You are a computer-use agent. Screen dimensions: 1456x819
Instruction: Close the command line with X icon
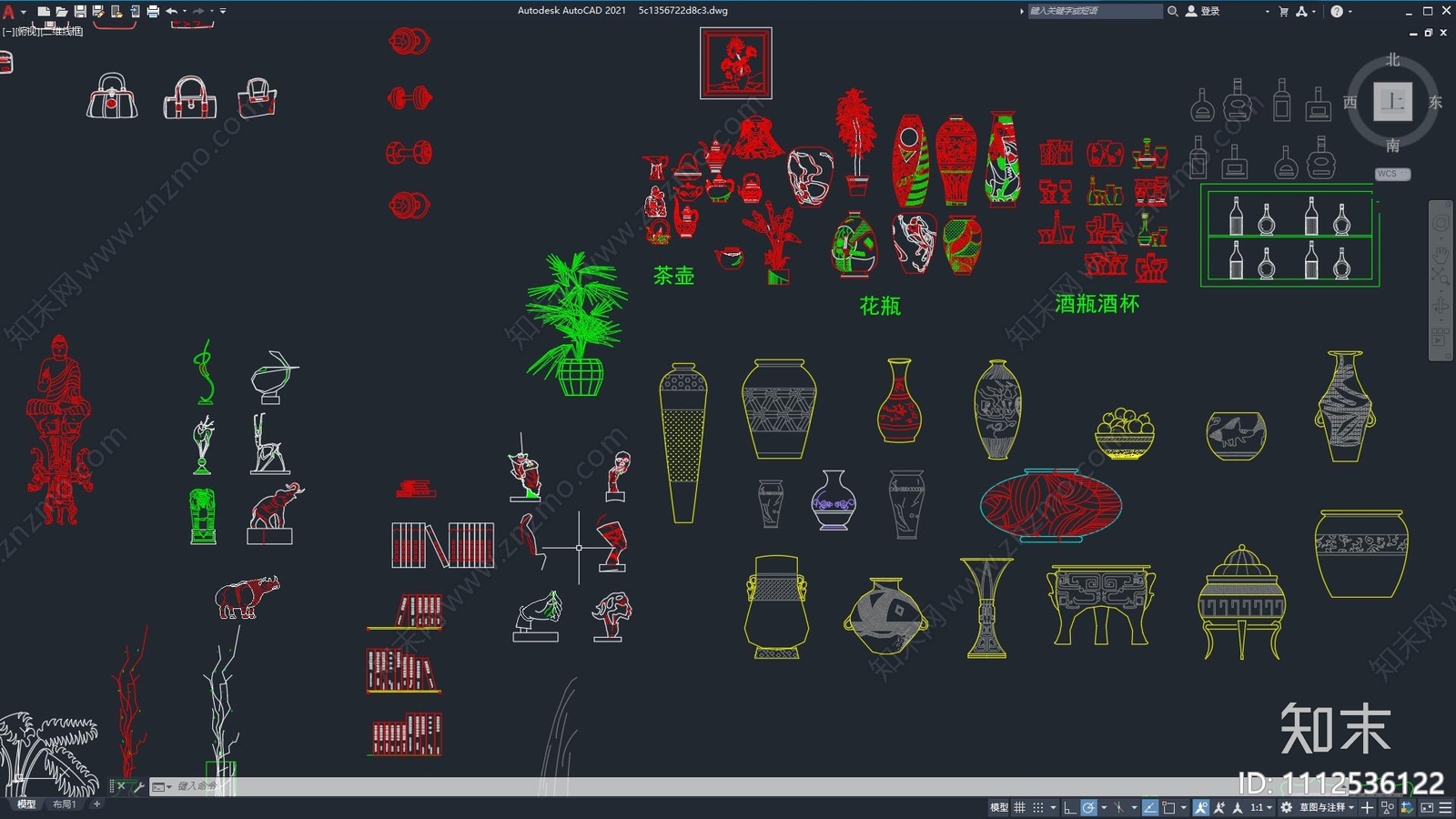121,786
